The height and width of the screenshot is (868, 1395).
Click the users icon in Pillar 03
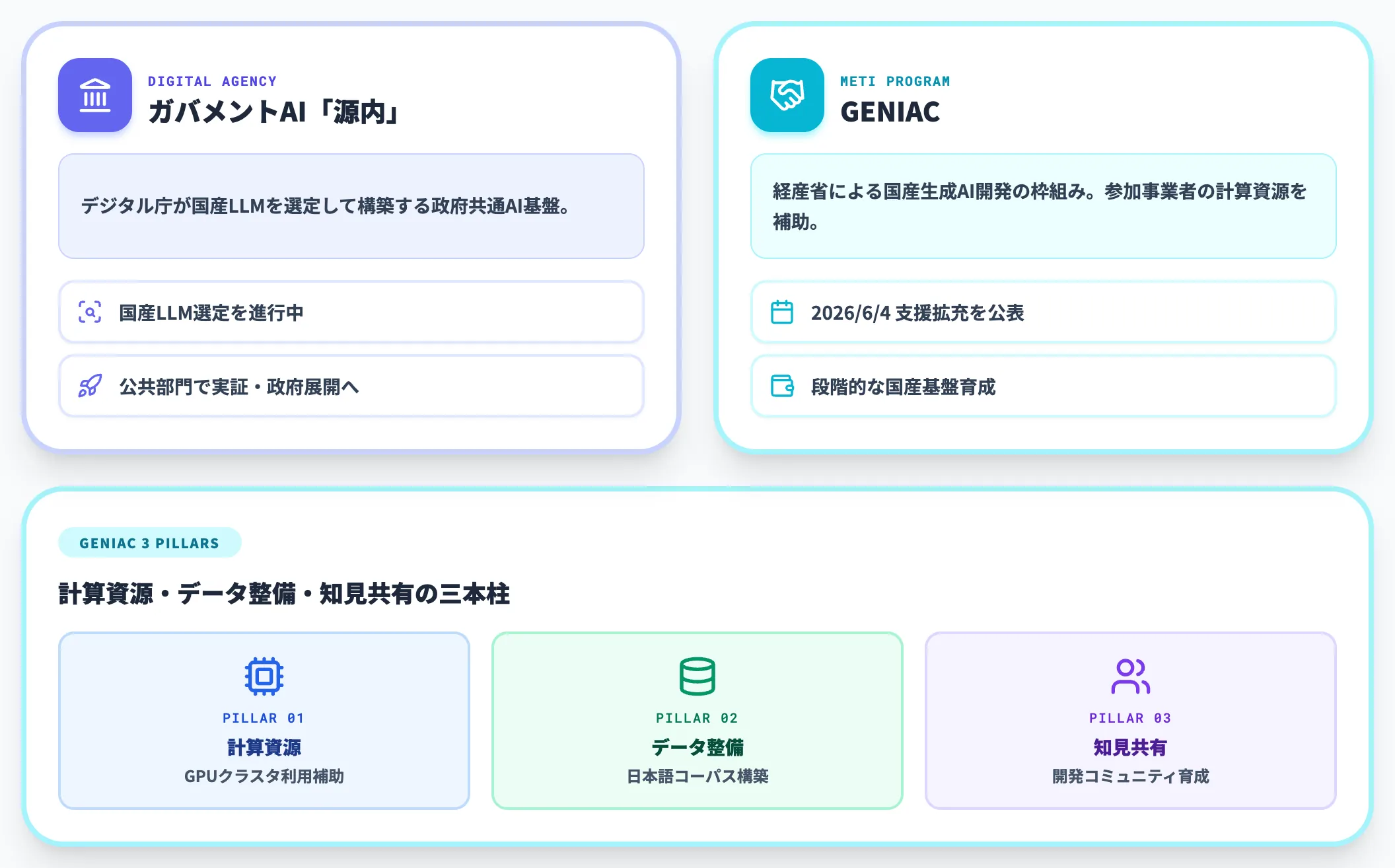pyautogui.click(x=1131, y=676)
